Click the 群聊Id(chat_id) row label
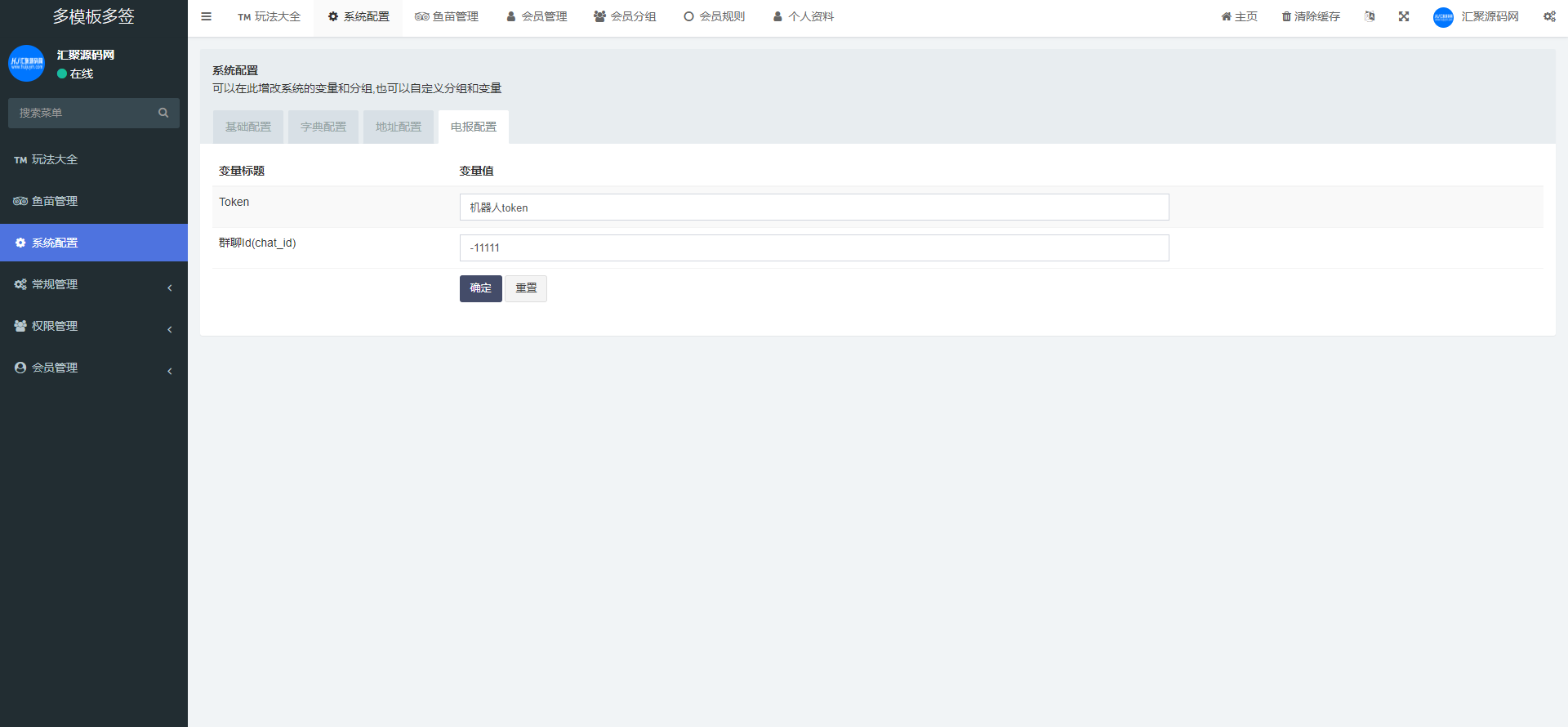The height and width of the screenshot is (727, 1568). (x=257, y=243)
